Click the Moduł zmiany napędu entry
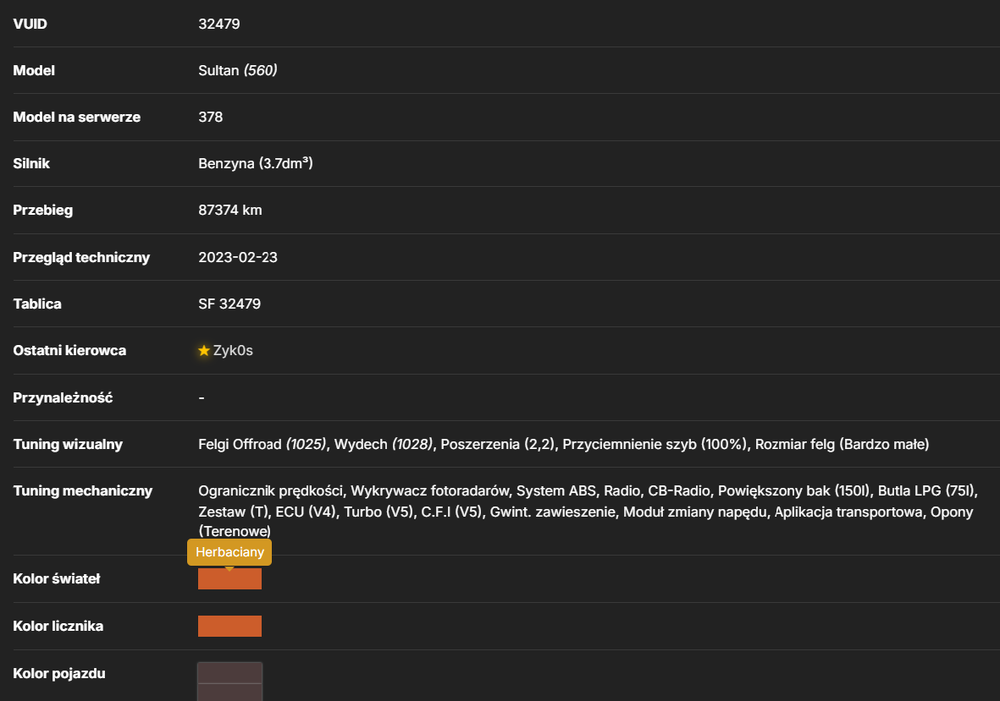Screen dimensions: 1000x701 [695, 512]
